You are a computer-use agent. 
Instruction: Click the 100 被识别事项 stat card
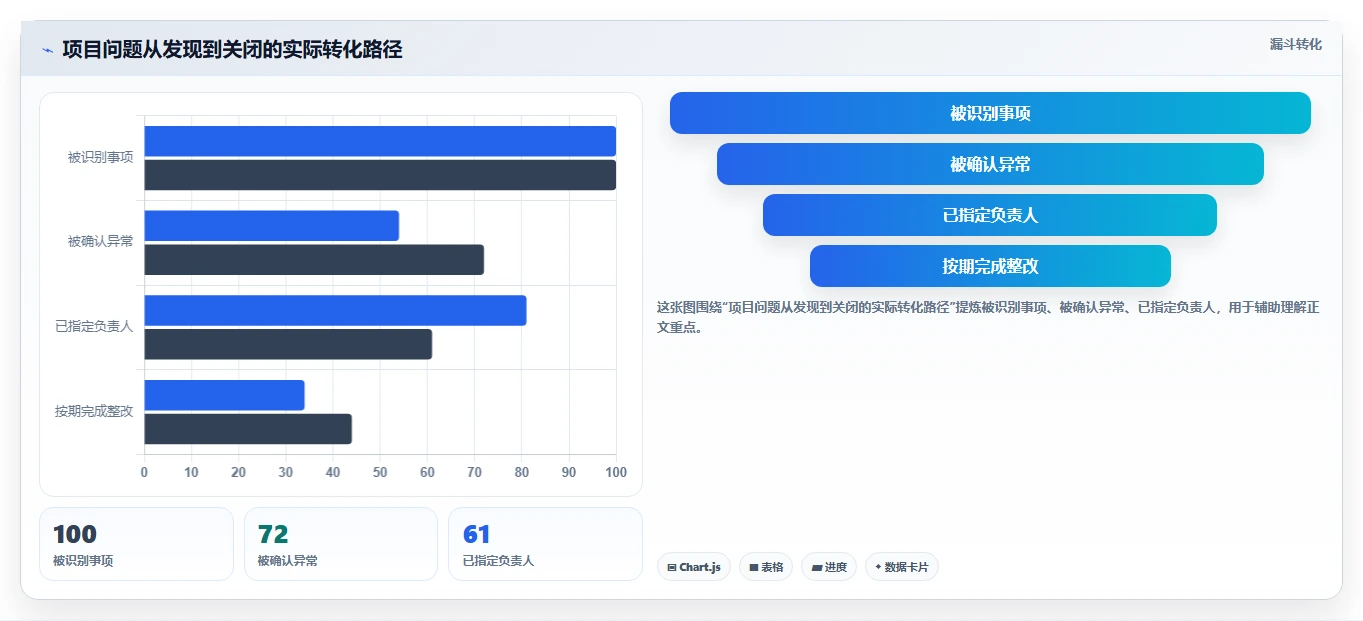[136, 544]
